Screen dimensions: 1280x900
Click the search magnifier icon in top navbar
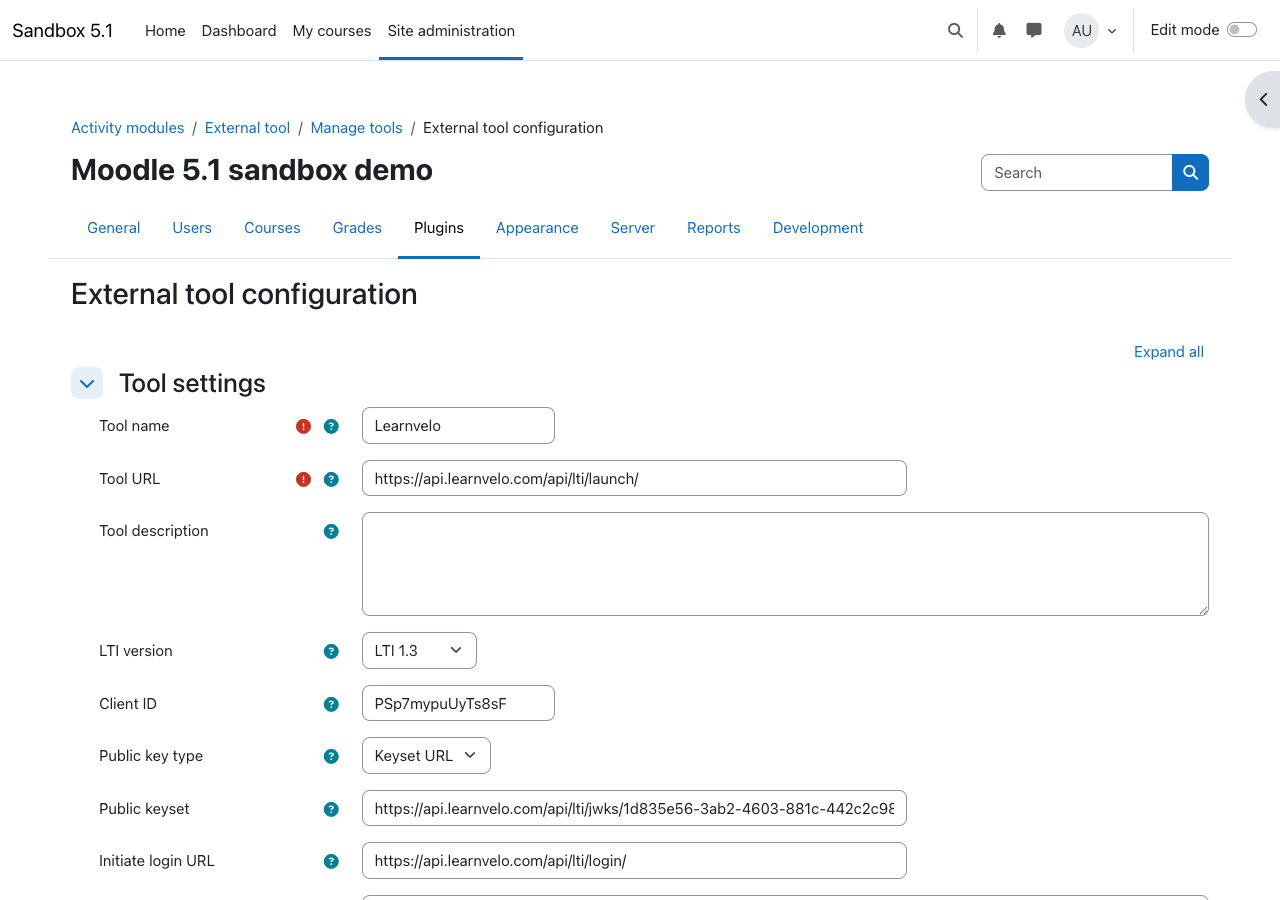click(x=955, y=30)
